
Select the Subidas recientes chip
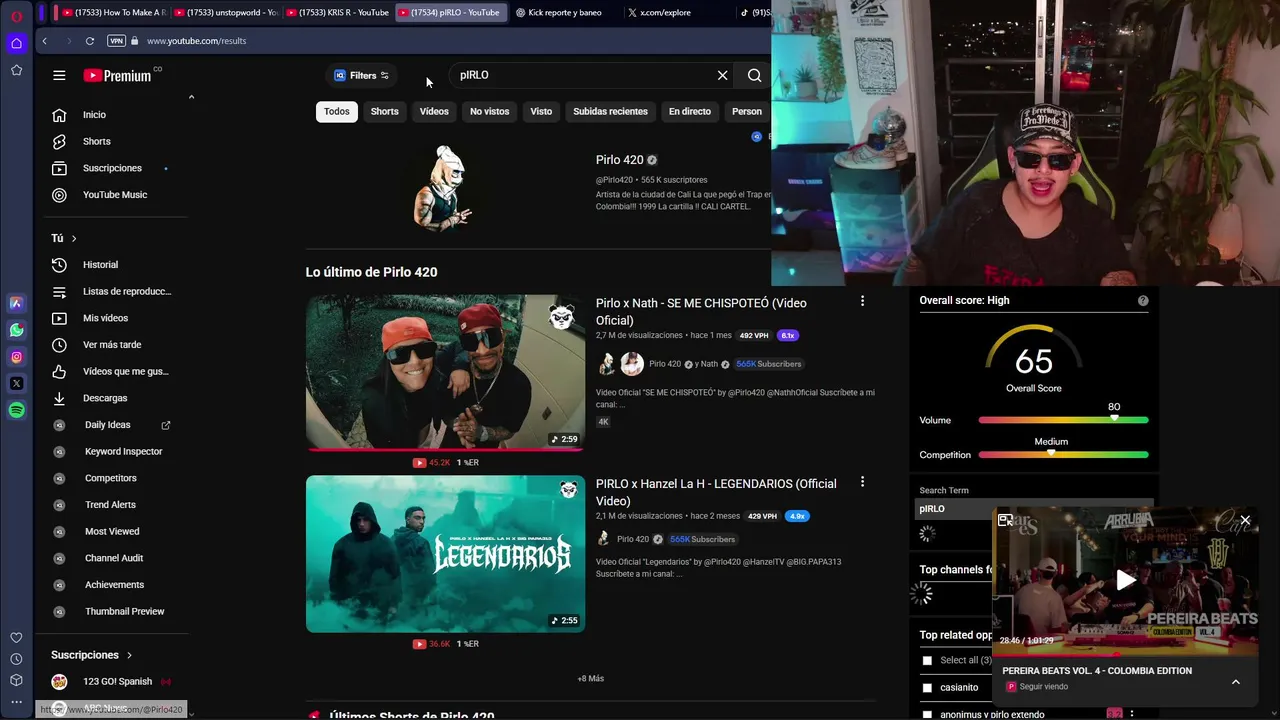click(x=610, y=111)
